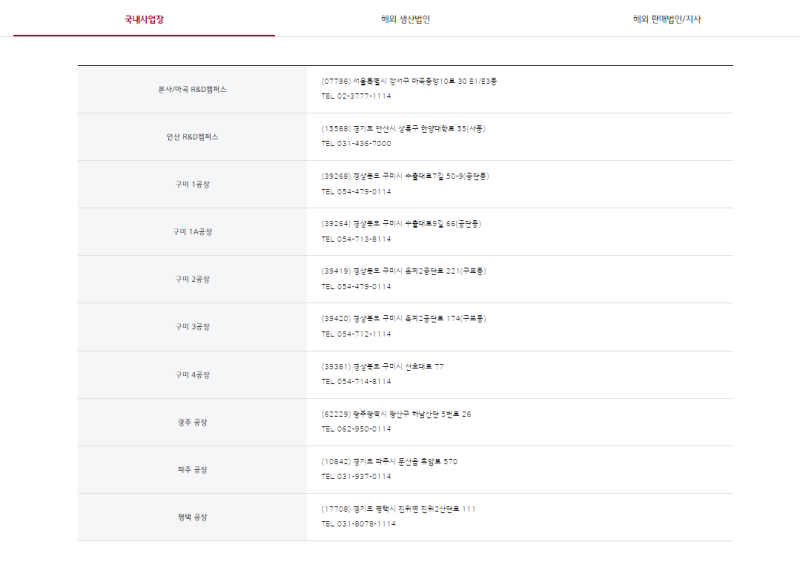Click the address with postal code 39381
Viewport: 800px width, 562px height.
tap(382, 366)
